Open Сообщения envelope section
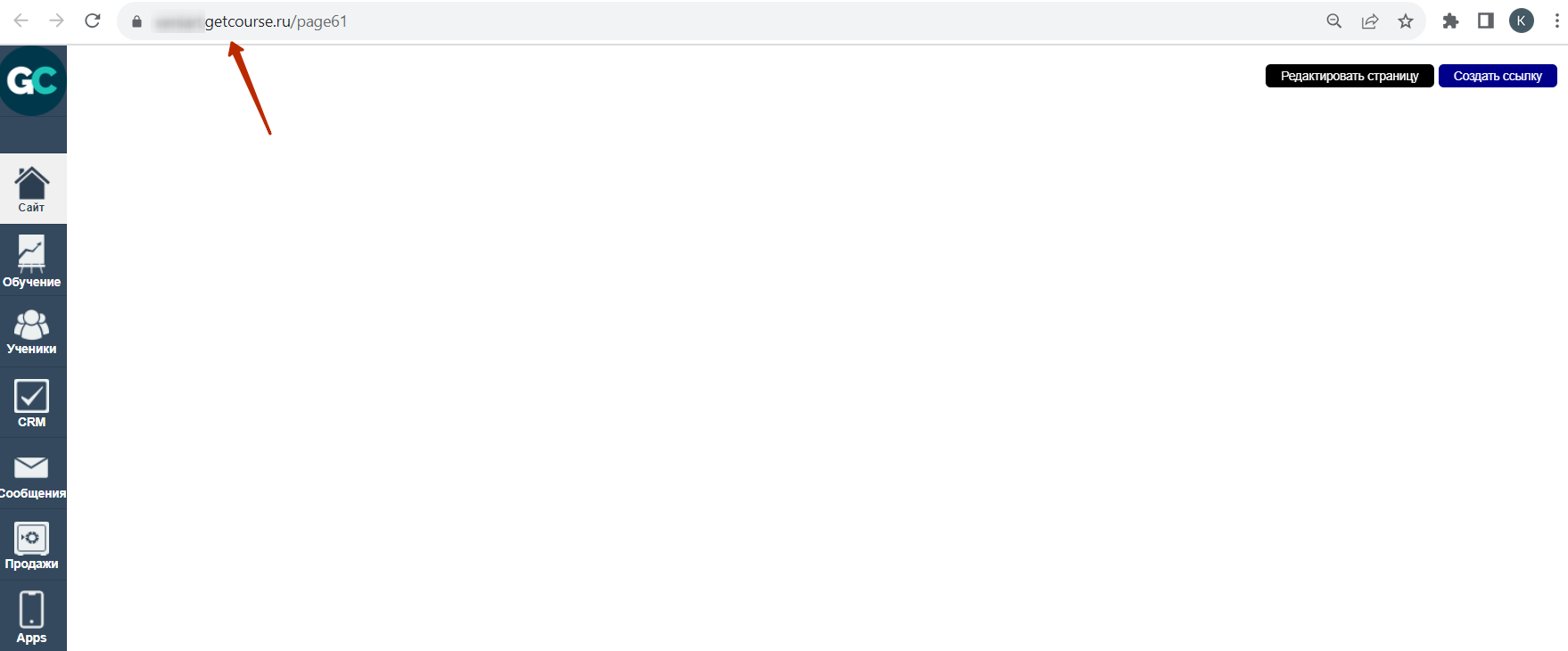The width and height of the screenshot is (1568, 651). (x=32, y=474)
